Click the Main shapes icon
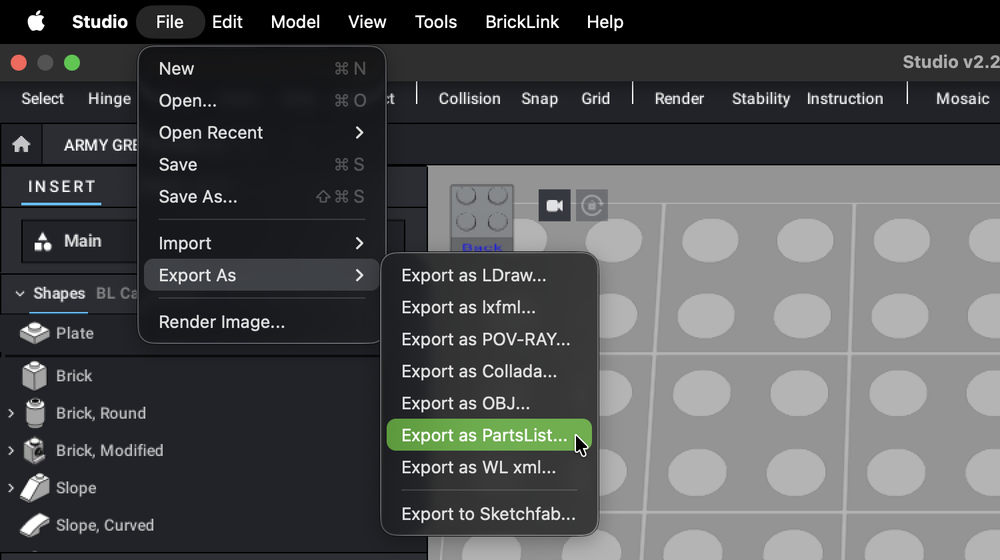Image resolution: width=1000 pixels, height=560 pixels. [43, 241]
